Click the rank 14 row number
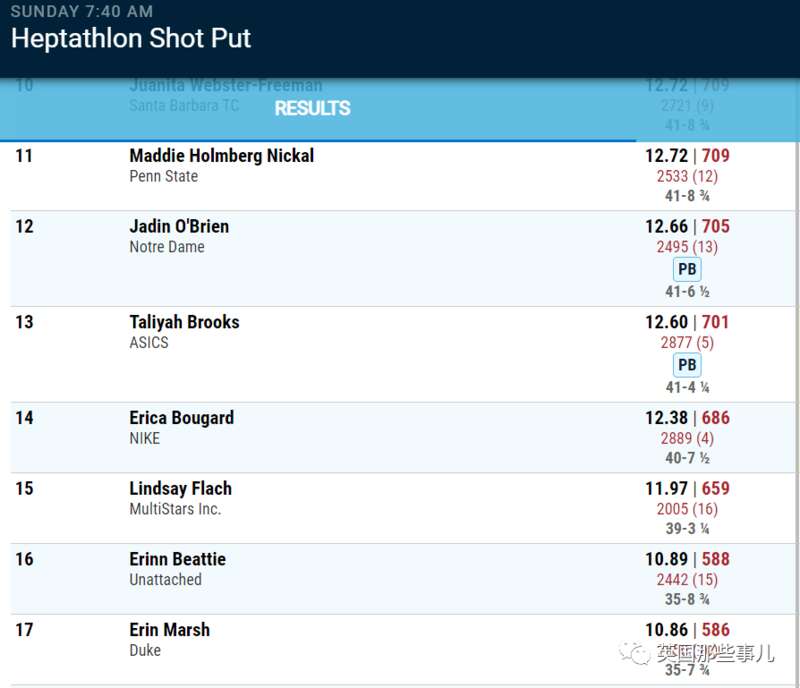This screenshot has height=688, width=800. [24, 418]
